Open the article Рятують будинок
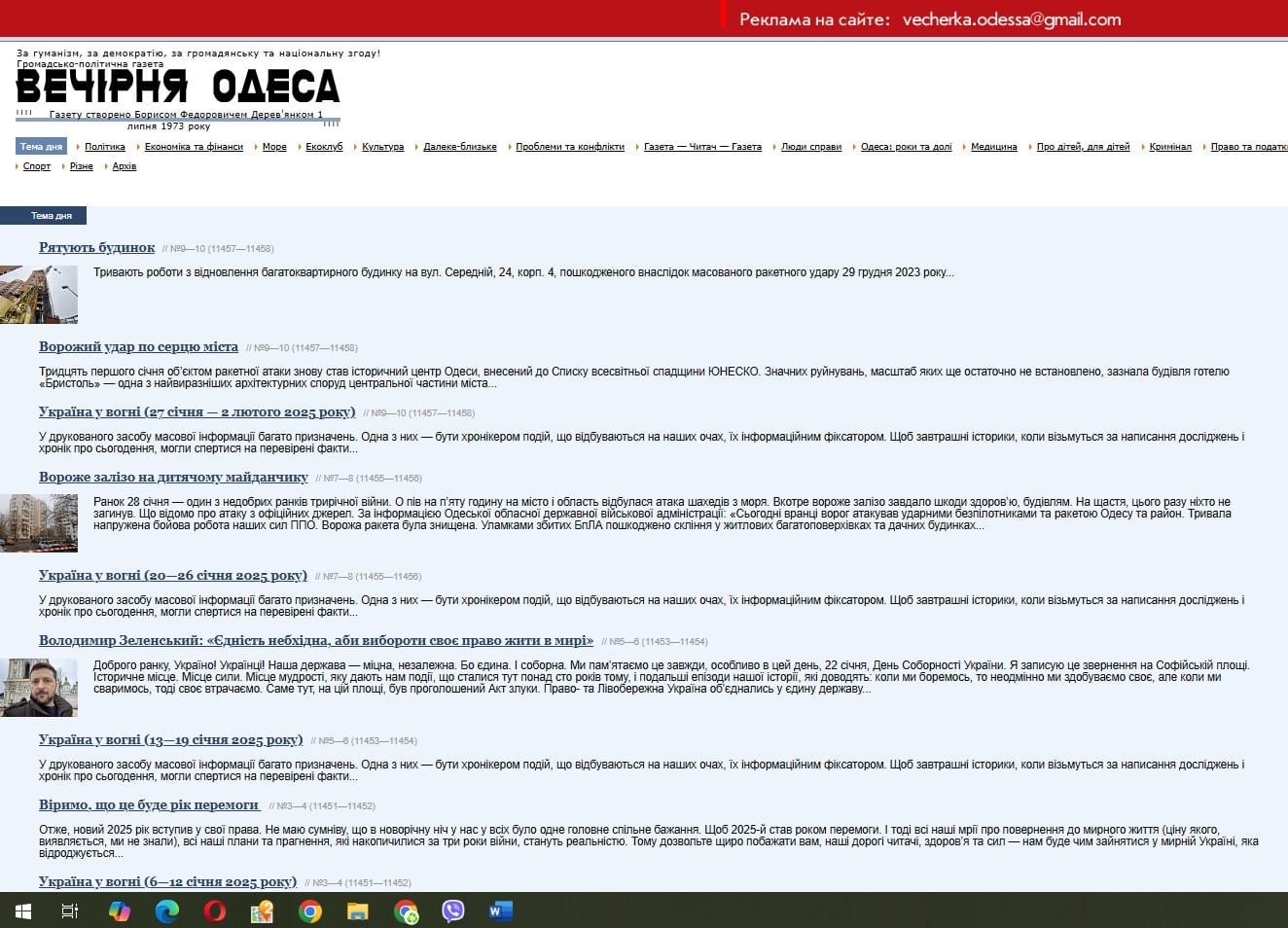This screenshot has height=928, width=1288. pyautogui.click(x=97, y=248)
